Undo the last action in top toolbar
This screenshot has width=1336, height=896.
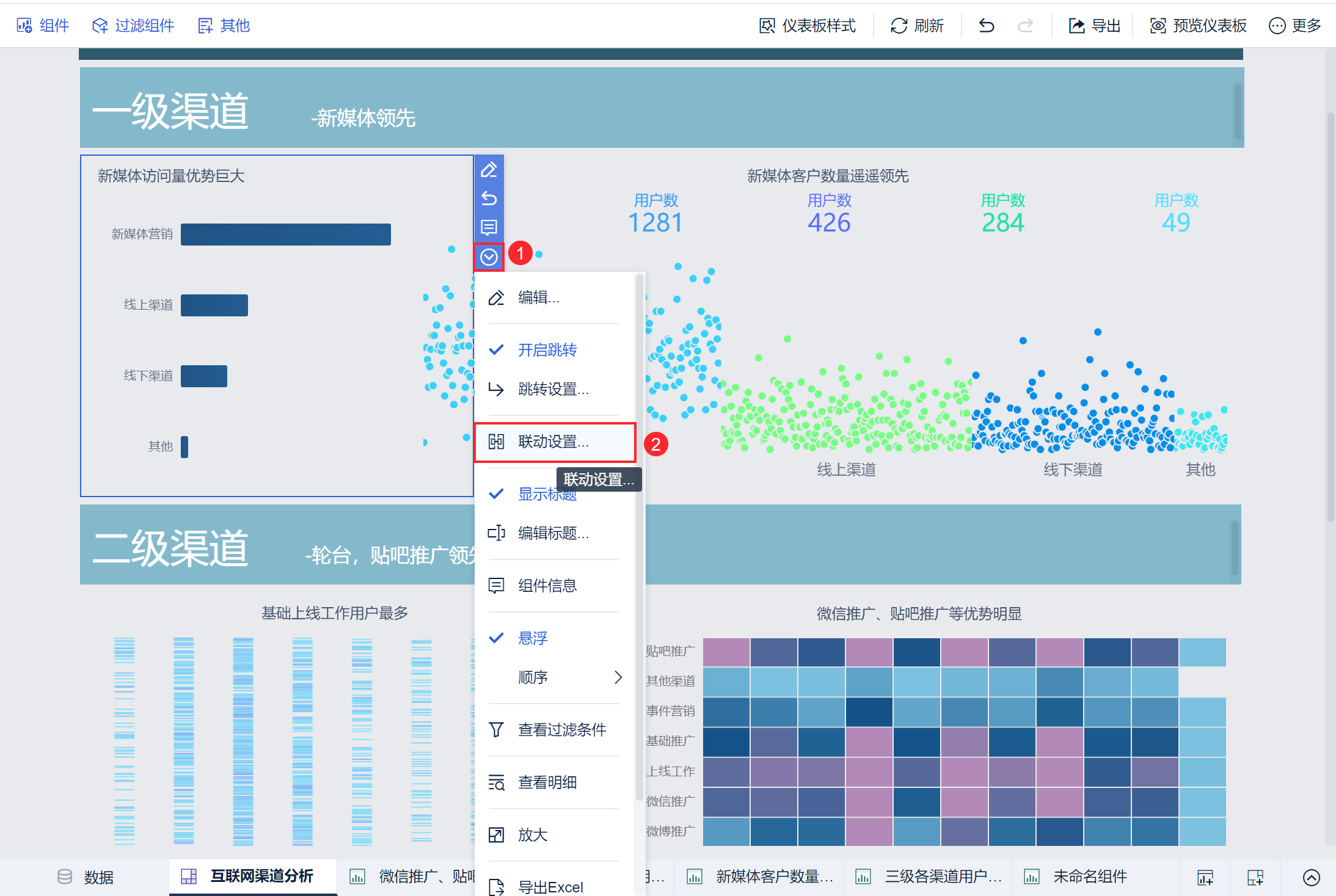click(987, 26)
